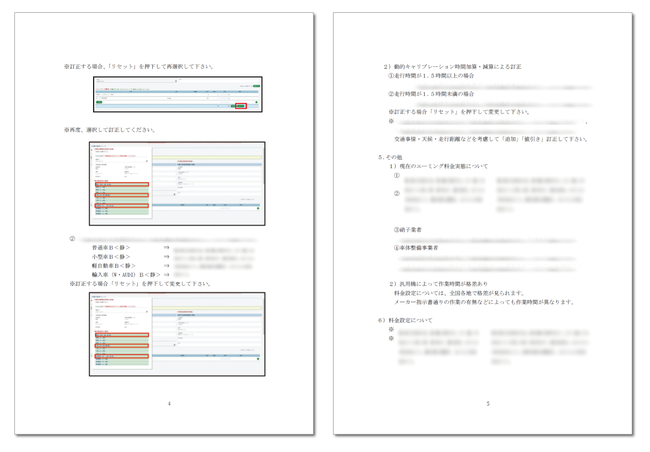Click the 普通車B＜静＞ row
Image resolution: width=650 pixels, height=452 pixels.
coord(111,248)
